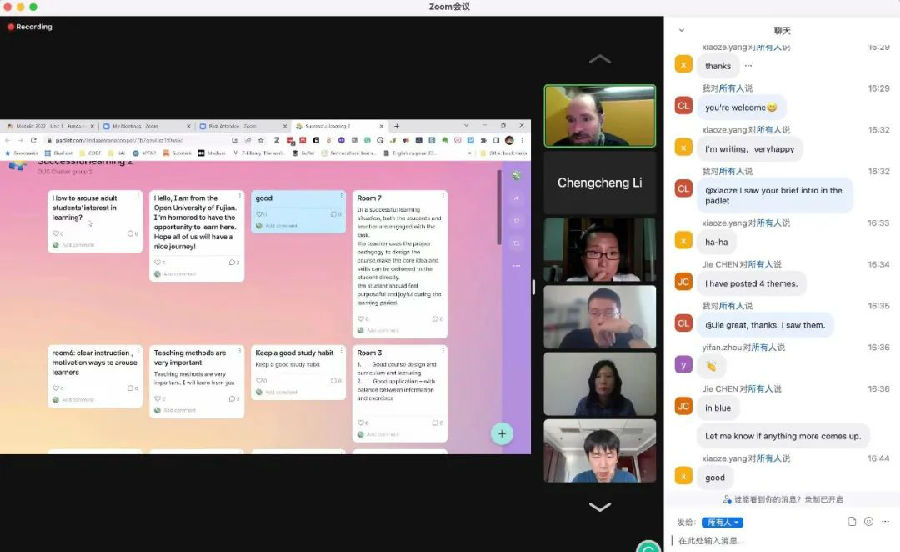
Task: Click the browser reload icon
Action: pos(33,140)
